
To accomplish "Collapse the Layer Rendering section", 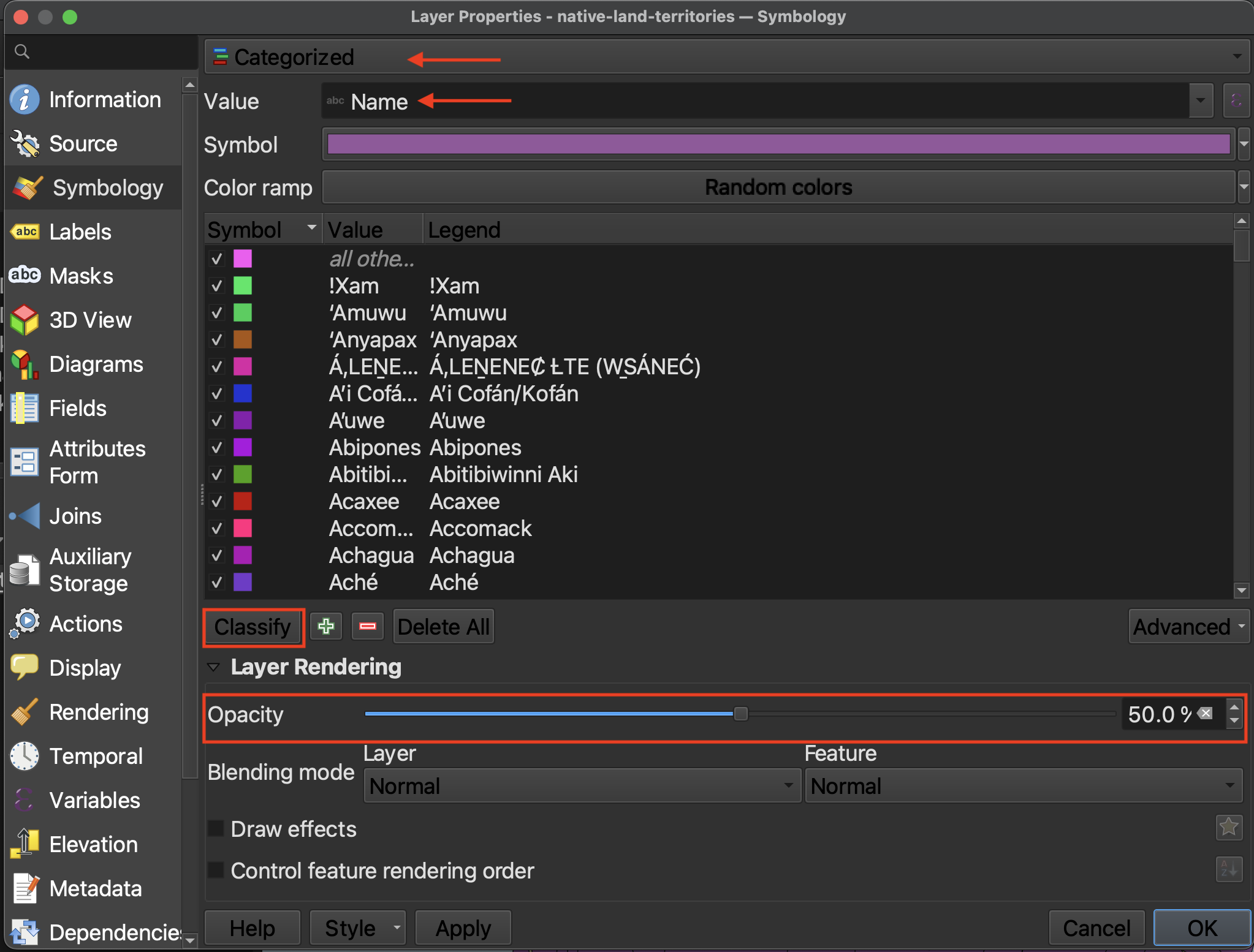I will click(x=214, y=667).
